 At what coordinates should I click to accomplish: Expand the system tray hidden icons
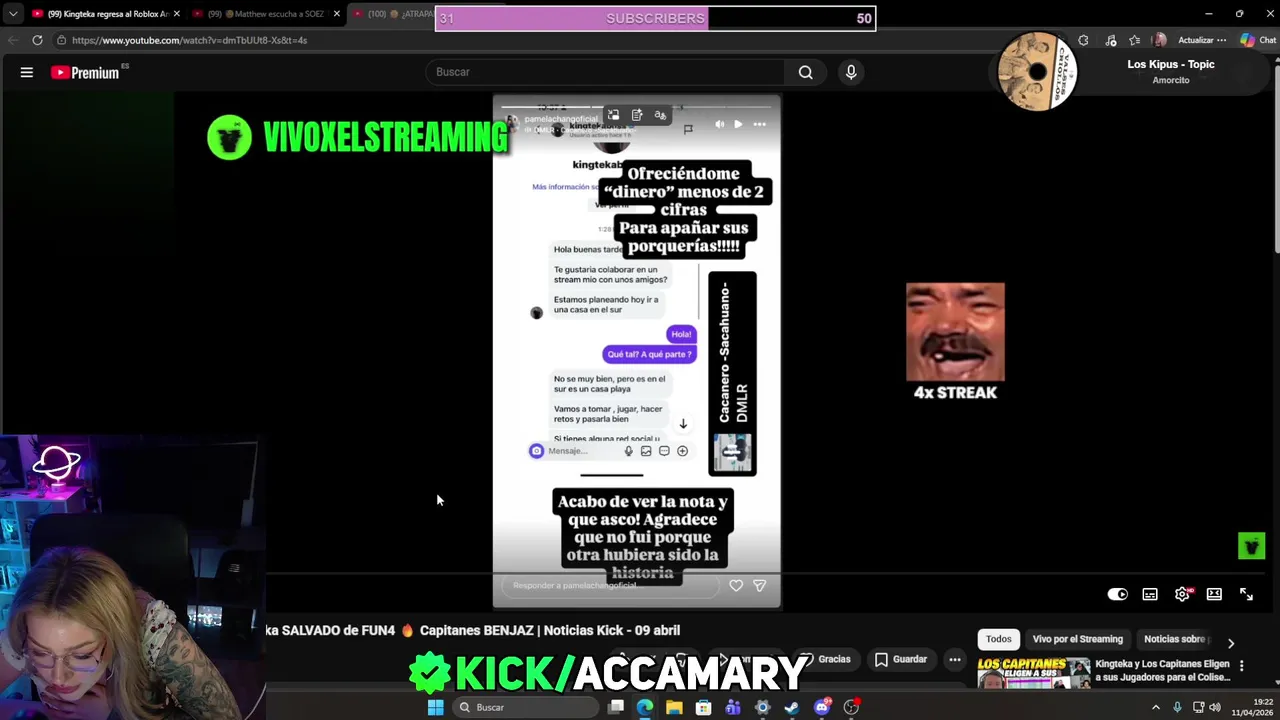[x=1156, y=707]
